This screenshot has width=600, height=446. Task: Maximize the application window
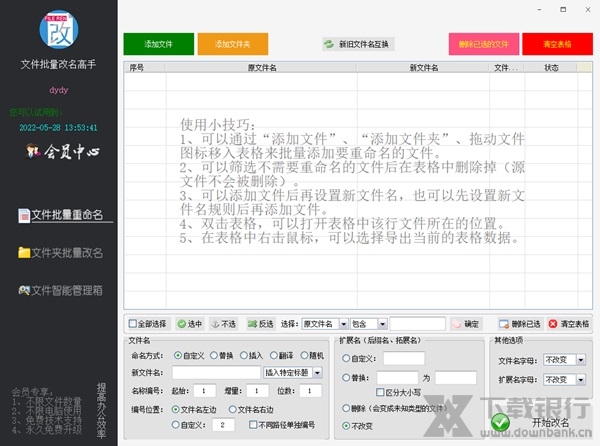coord(563,10)
